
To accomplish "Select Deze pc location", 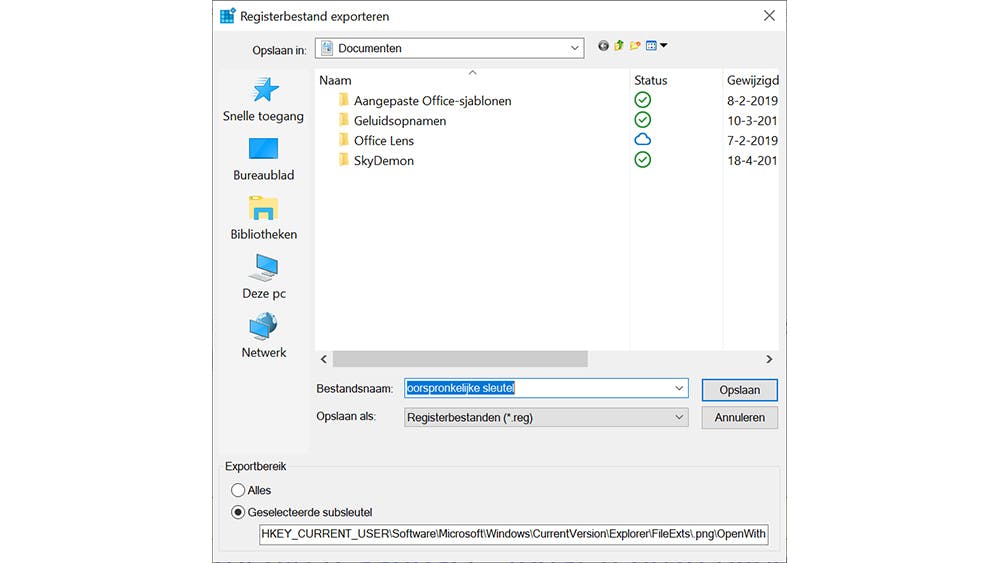I will click(x=263, y=277).
